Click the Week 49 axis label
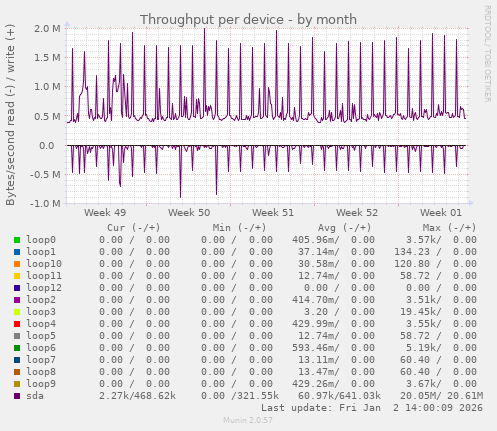 (105, 213)
